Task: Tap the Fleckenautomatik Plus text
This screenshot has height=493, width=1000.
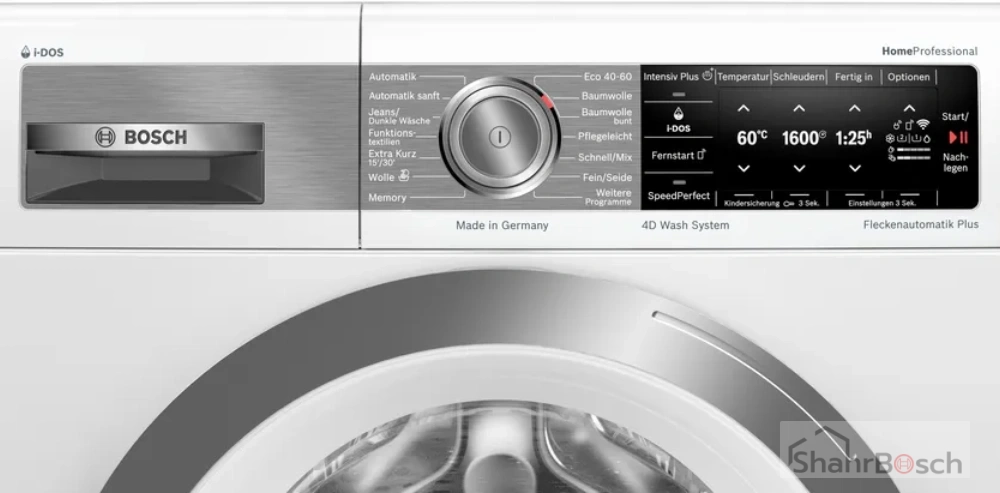Action: (x=921, y=224)
